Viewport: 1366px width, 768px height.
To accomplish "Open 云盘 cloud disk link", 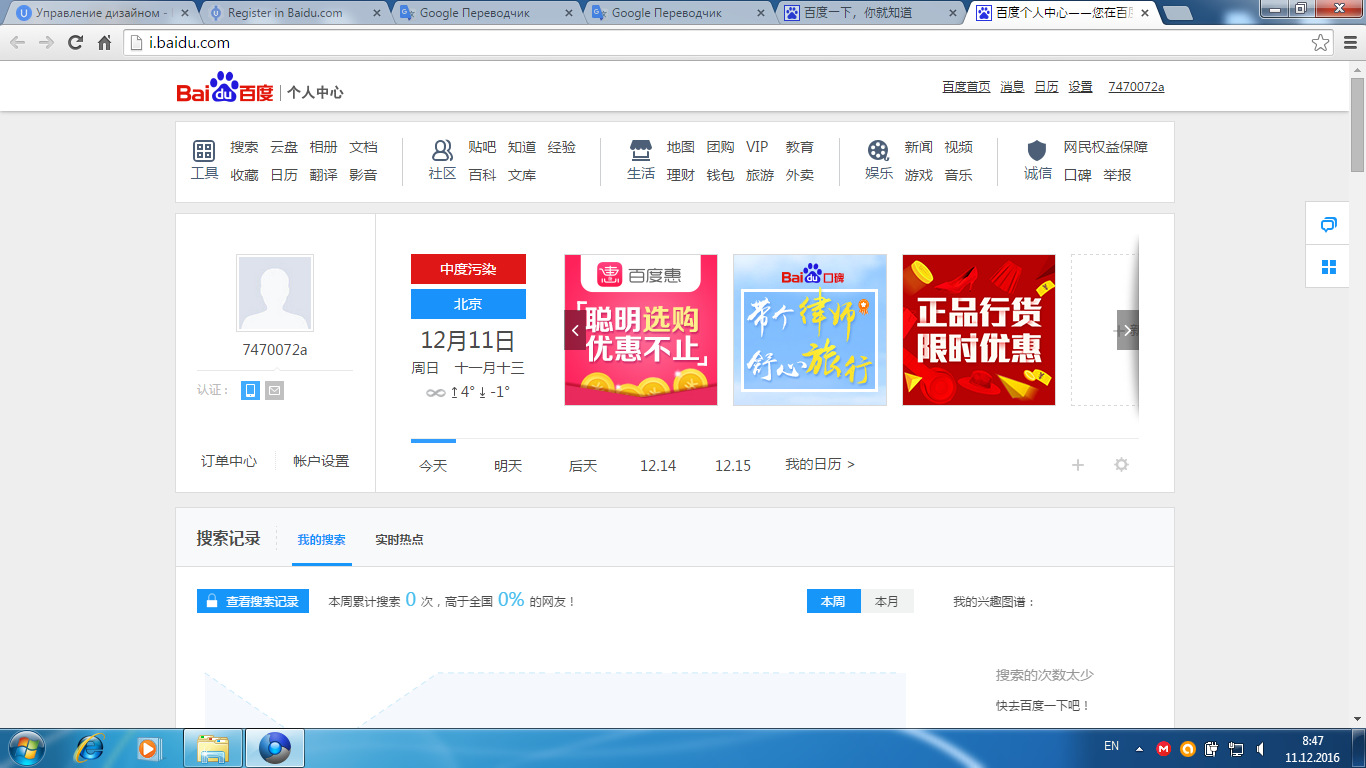I will click(284, 147).
